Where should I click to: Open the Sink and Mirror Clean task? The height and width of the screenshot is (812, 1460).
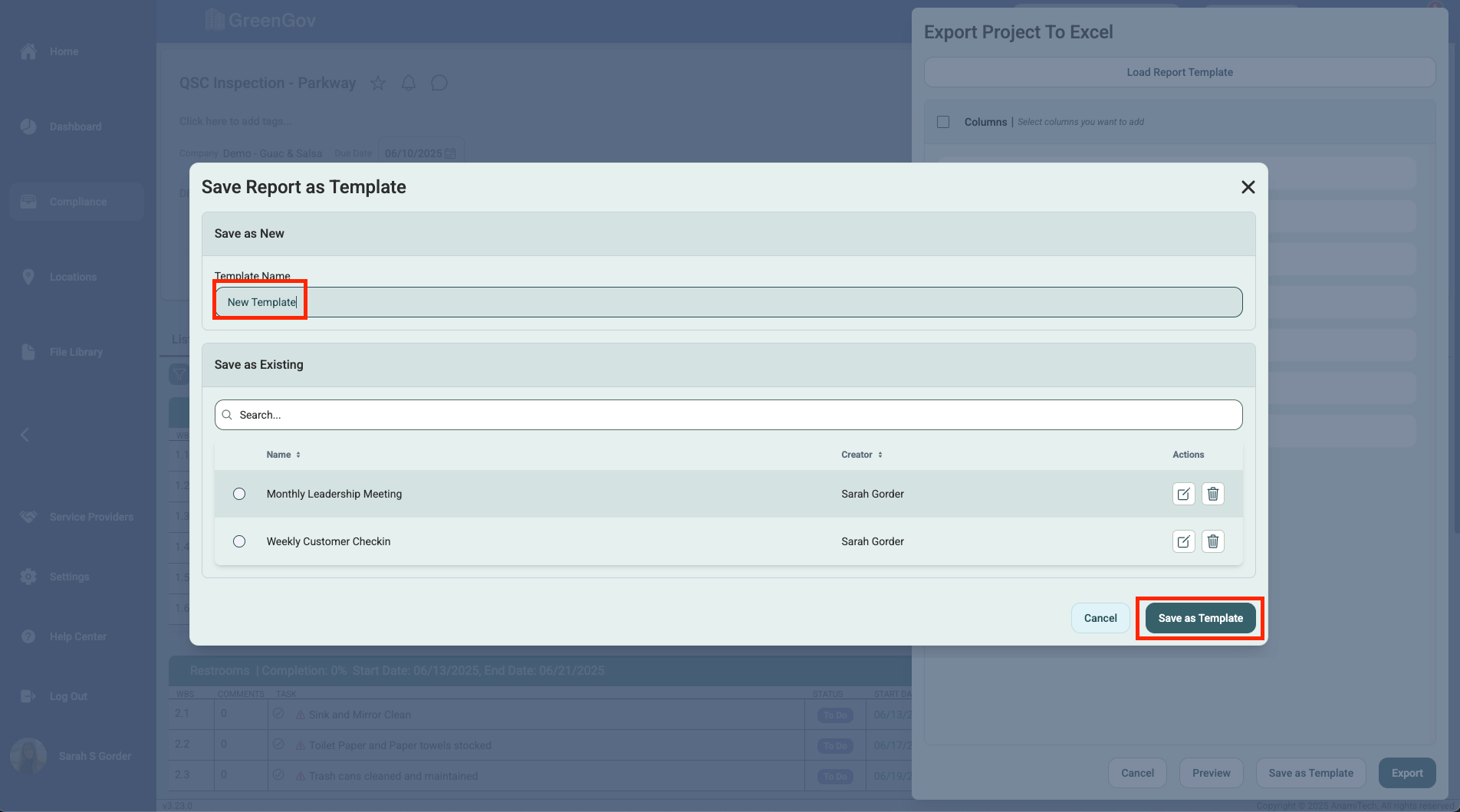coord(360,715)
